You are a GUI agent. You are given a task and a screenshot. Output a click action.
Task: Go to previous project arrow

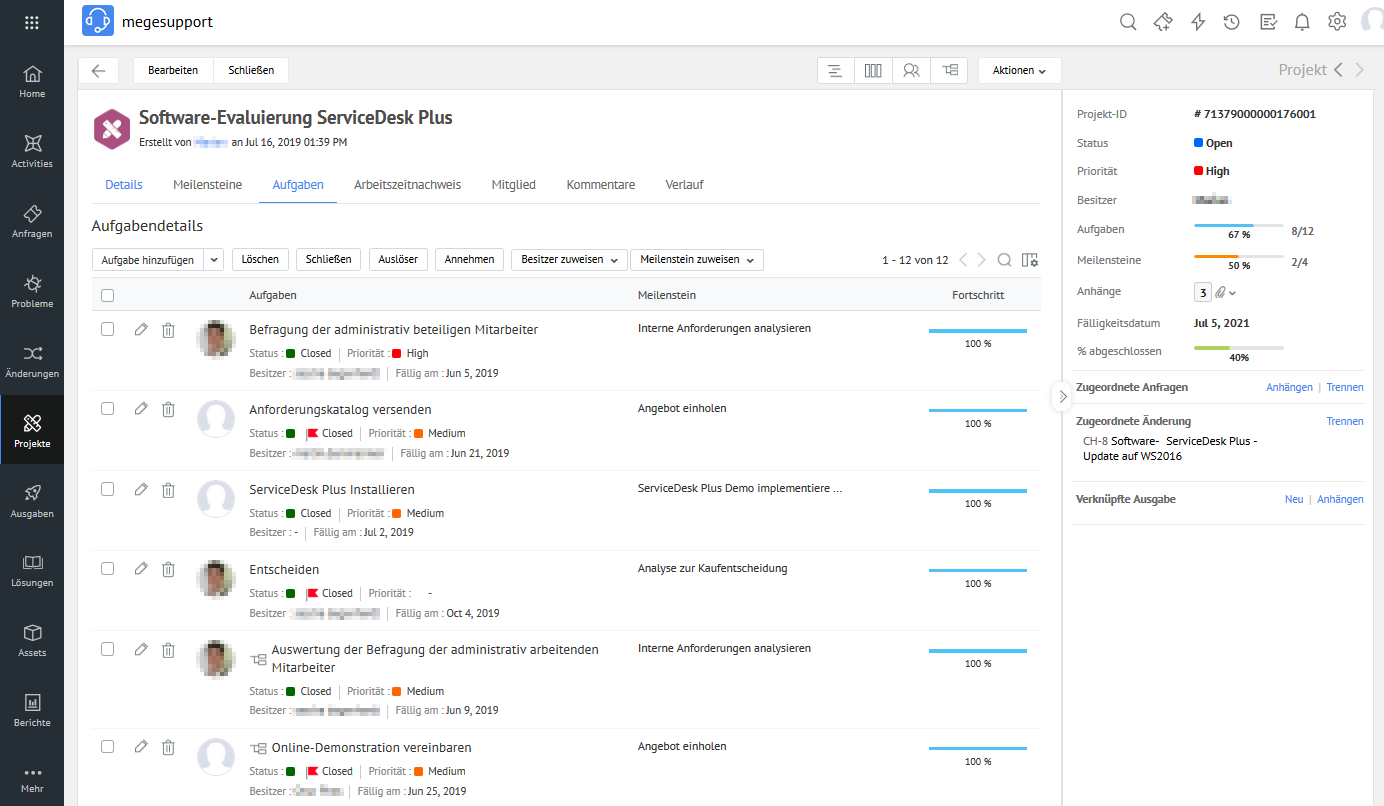click(1338, 70)
